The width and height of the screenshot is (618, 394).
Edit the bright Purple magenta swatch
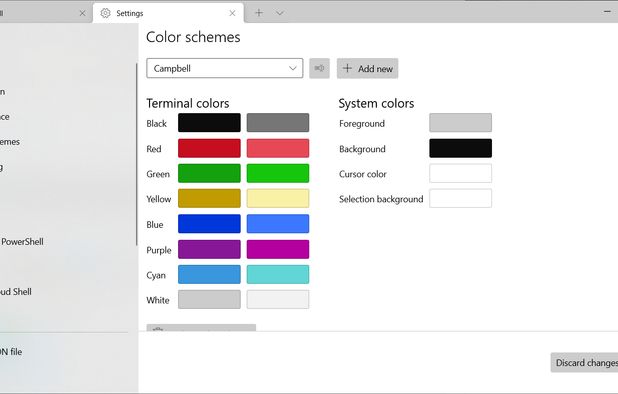point(278,249)
